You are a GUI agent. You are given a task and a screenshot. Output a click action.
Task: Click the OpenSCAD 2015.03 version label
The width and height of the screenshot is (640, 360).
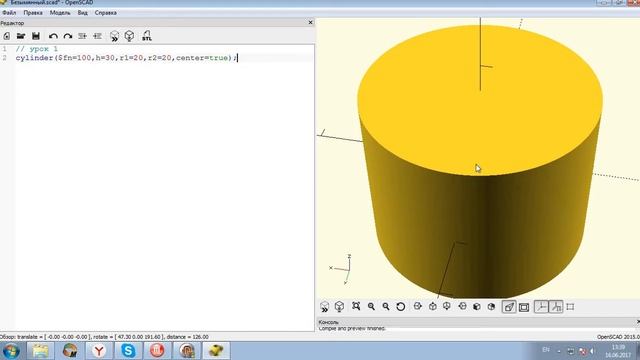618,337
